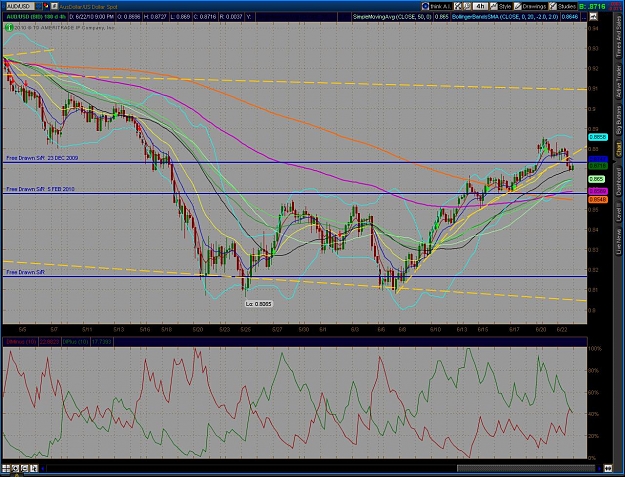Click the hash-sign icon next to the symbol box
The width and height of the screenshot is (625, 477).
[x=54, y=6]
